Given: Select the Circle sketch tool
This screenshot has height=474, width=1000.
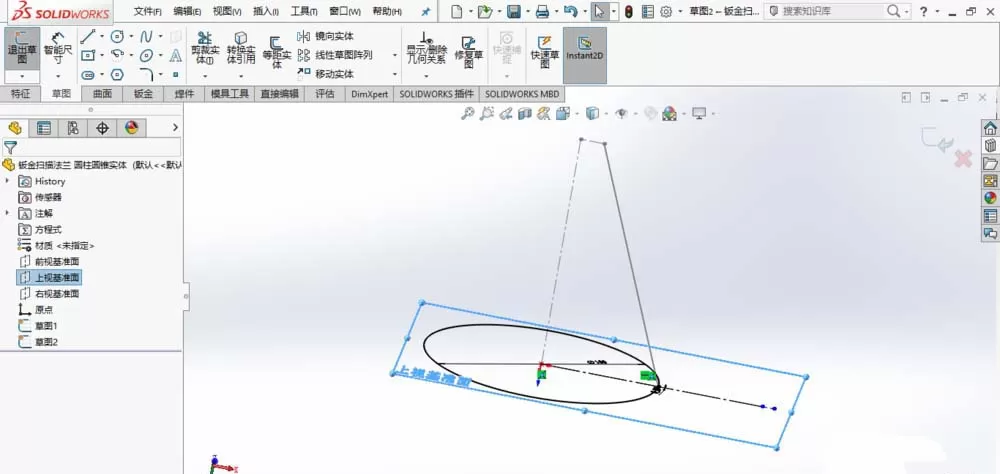Looking at the screenshot, I should 117,36.
